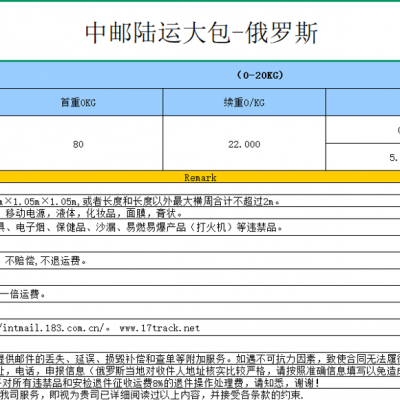The image size is (400, 400).
Task: Click the row mentioning 移动电源，液体，化妆品
Action: click(200, 213)
